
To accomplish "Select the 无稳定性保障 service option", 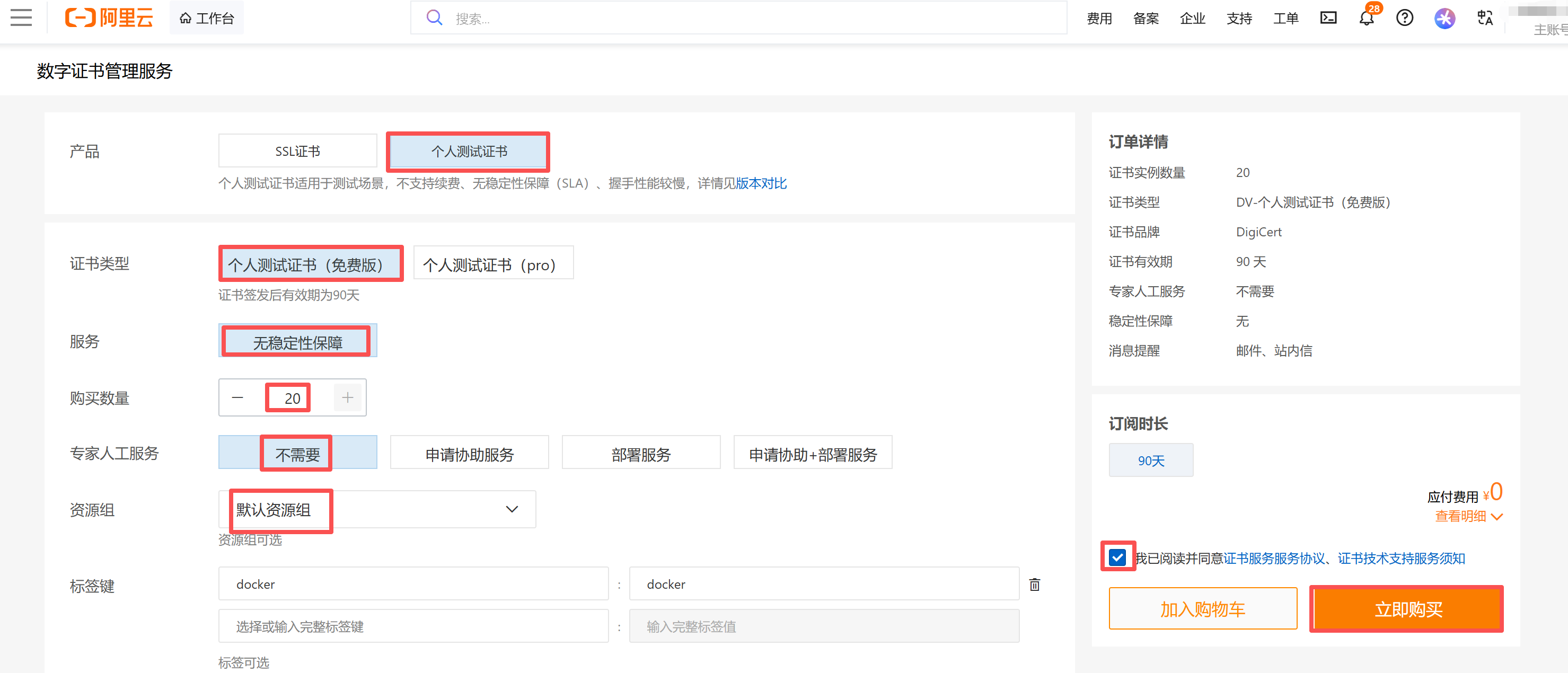I will coord(298,341).
